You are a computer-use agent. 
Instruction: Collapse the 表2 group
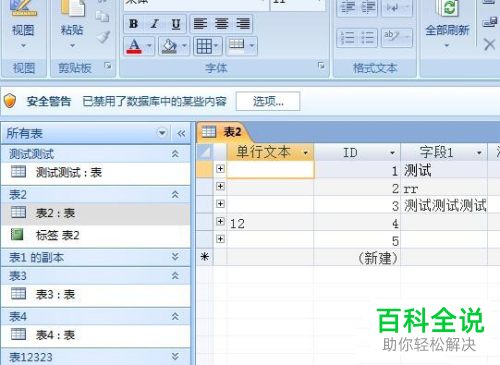[175, 194]
